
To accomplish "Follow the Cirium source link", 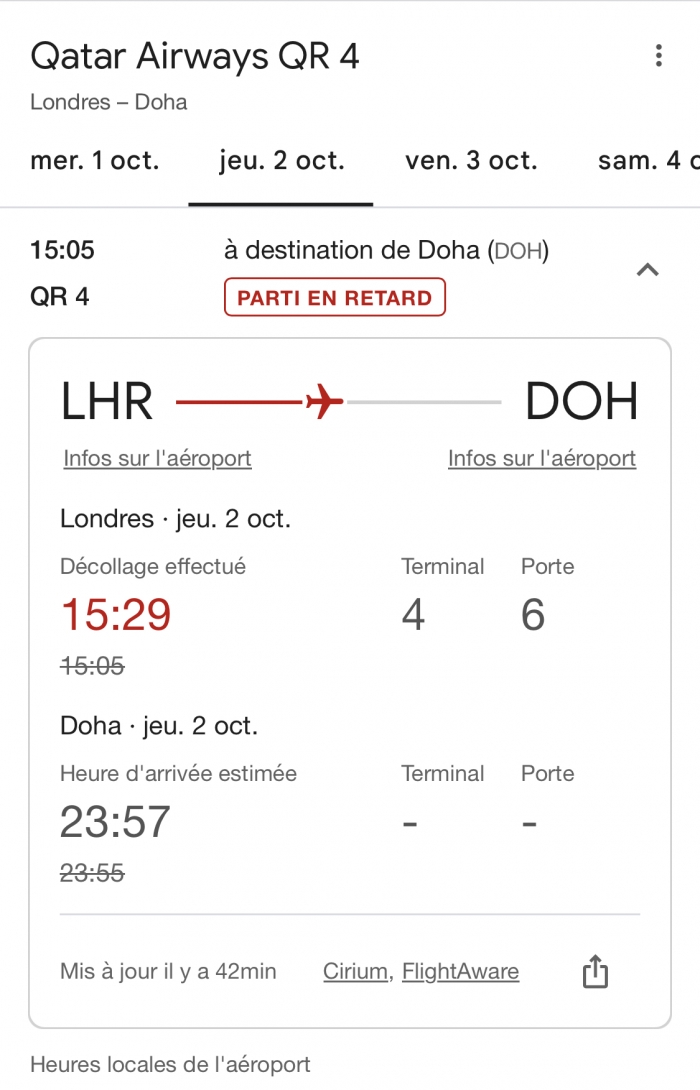I will pos(357,971).
